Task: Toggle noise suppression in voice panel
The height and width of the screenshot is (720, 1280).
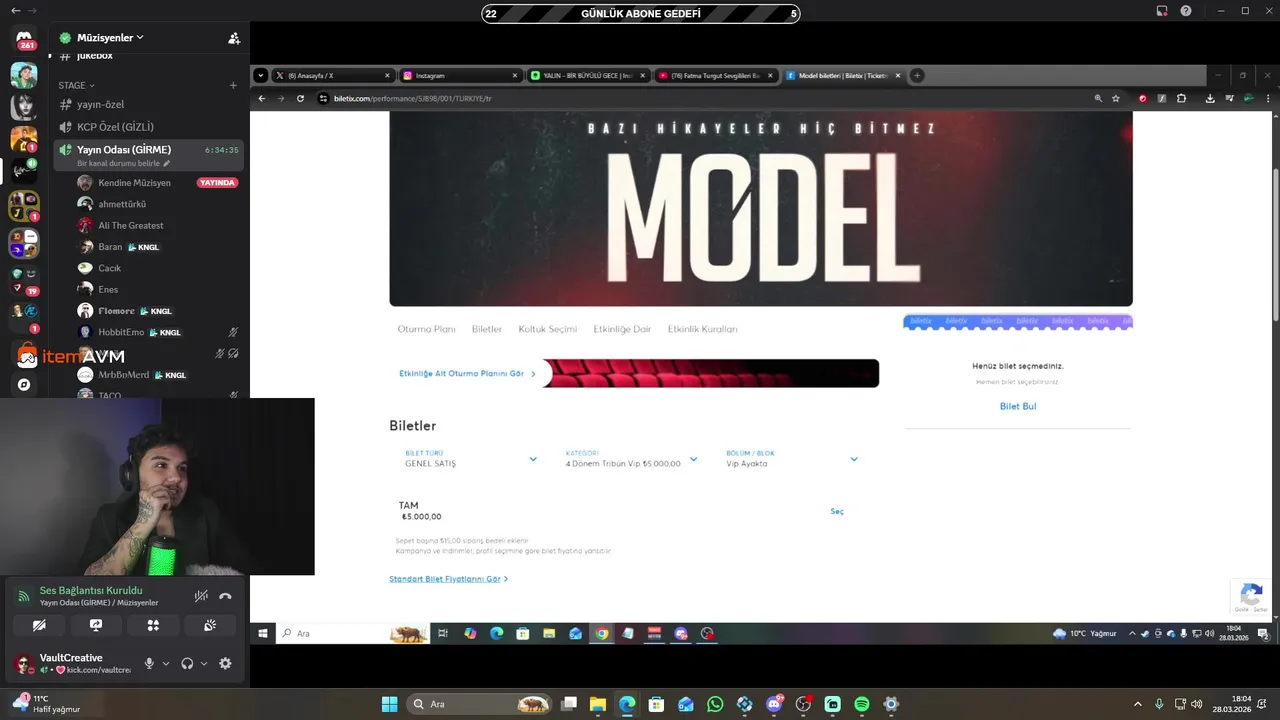Action: [x=201, y=596]
